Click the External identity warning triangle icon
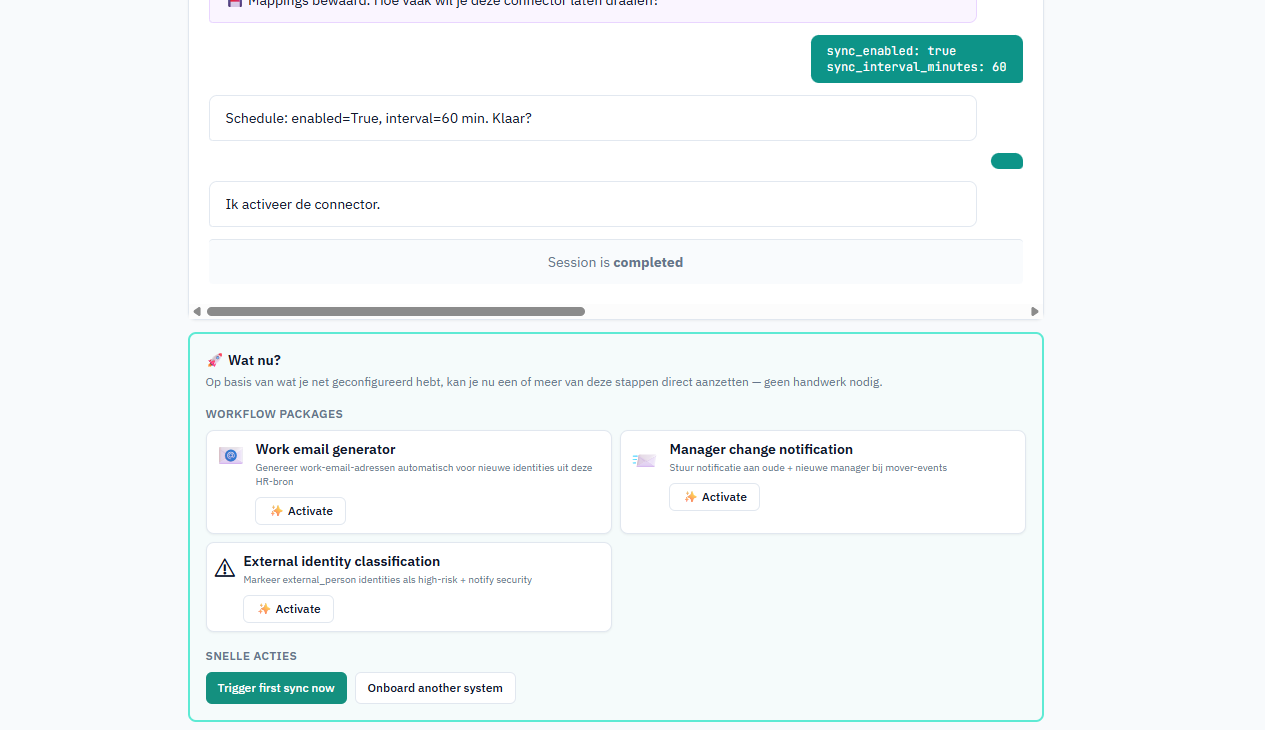The height and width of the screenshot is (730, 1265). pos(225,568)
